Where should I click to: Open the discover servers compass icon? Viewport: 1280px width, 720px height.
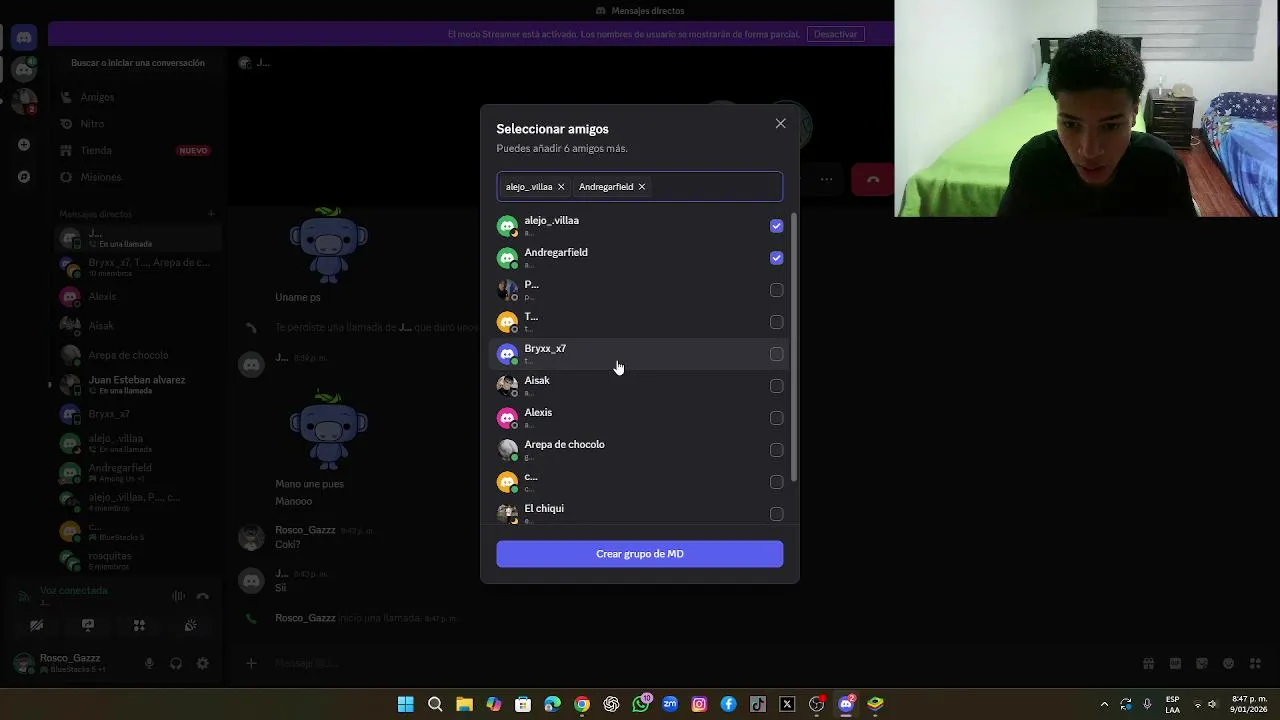pyautogui.click(x=24, y=177)
